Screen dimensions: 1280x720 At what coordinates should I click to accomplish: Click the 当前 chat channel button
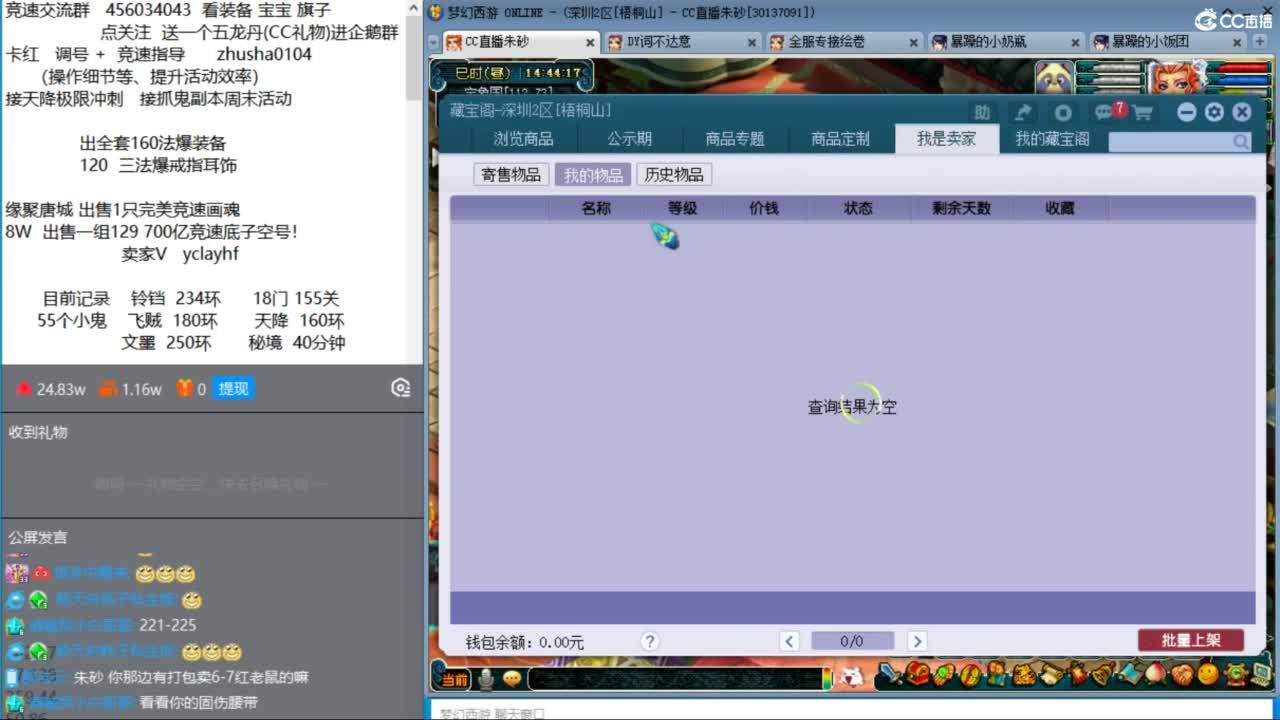(x=454, y=679)
